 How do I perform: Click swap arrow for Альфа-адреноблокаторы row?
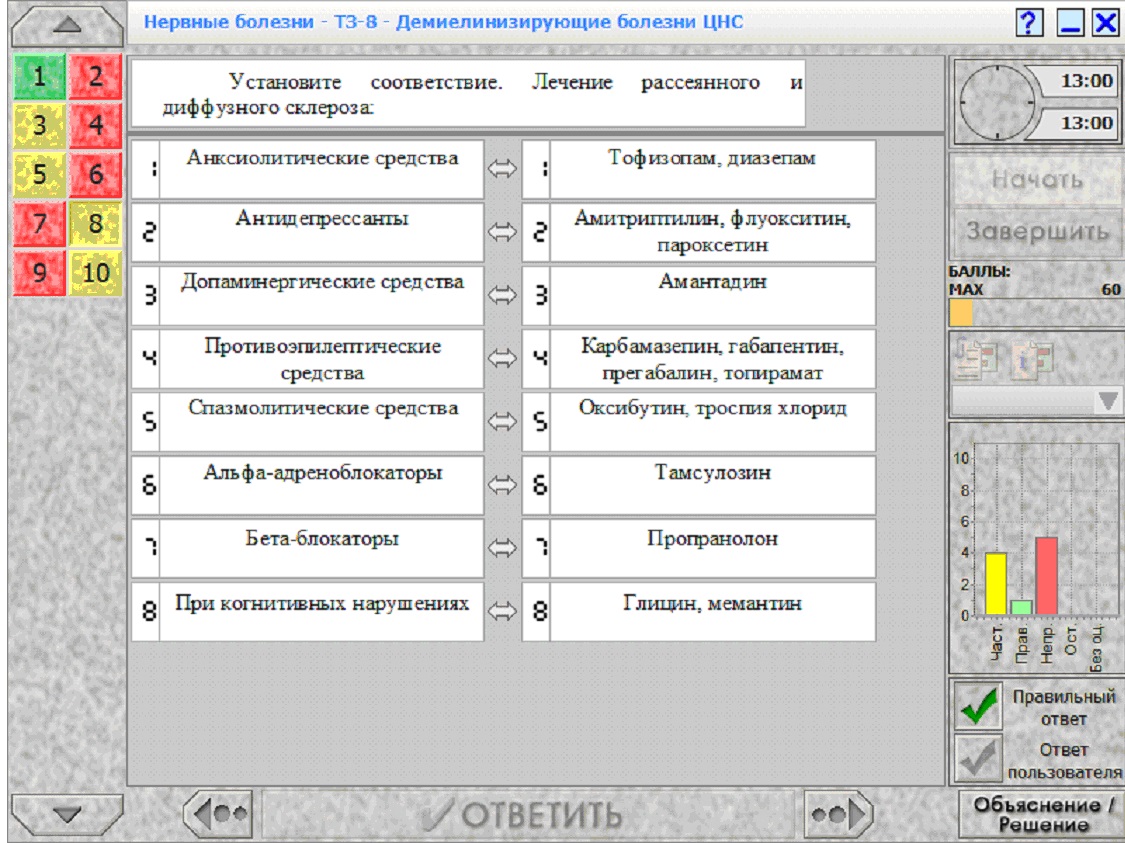pyautogui.click(x=502, y=485)
